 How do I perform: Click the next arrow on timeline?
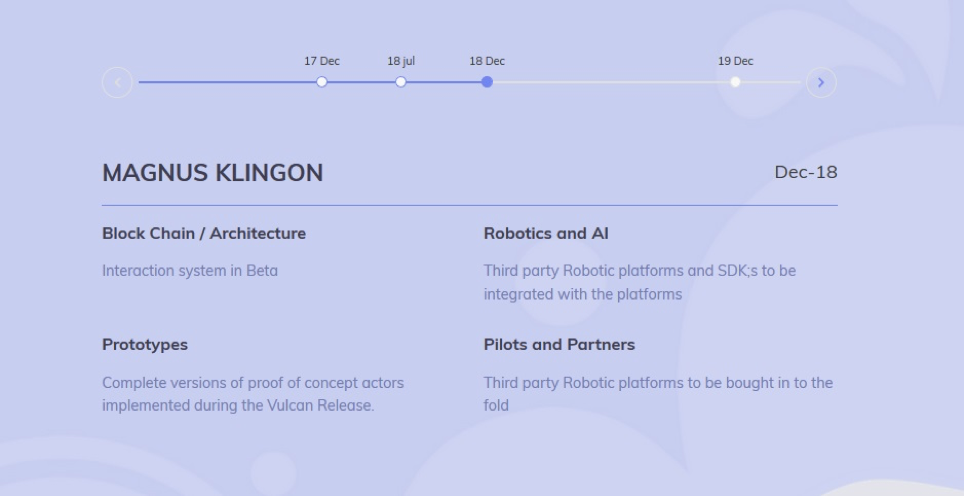tap(821, 82)
